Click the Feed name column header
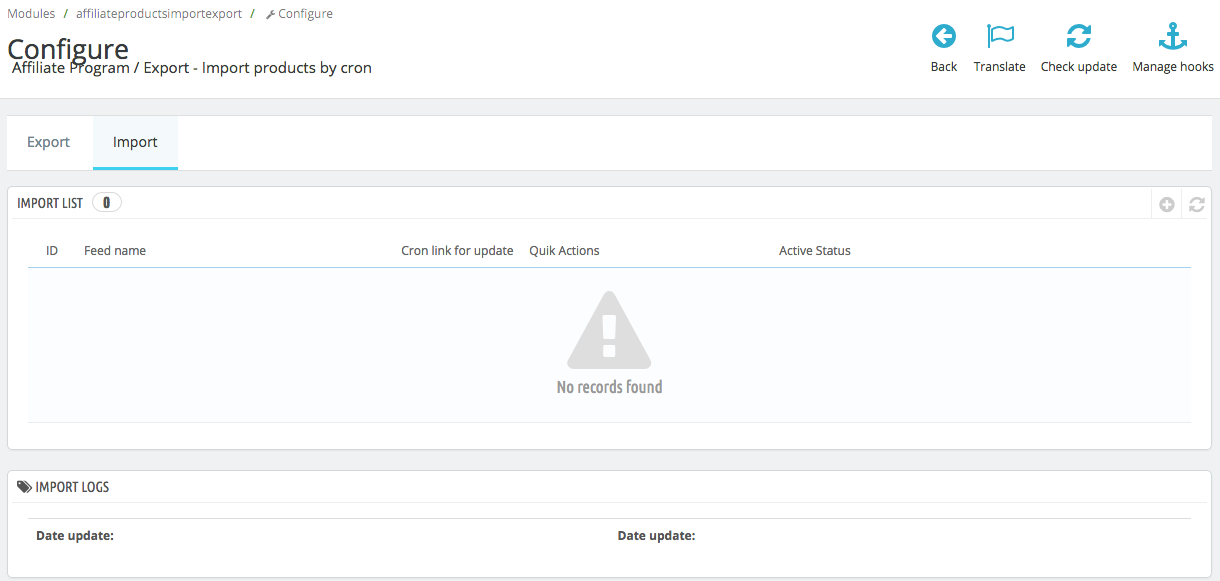The width and height of the screenshot is (1220, 581). pyautogui.click(x=115, y=251)
